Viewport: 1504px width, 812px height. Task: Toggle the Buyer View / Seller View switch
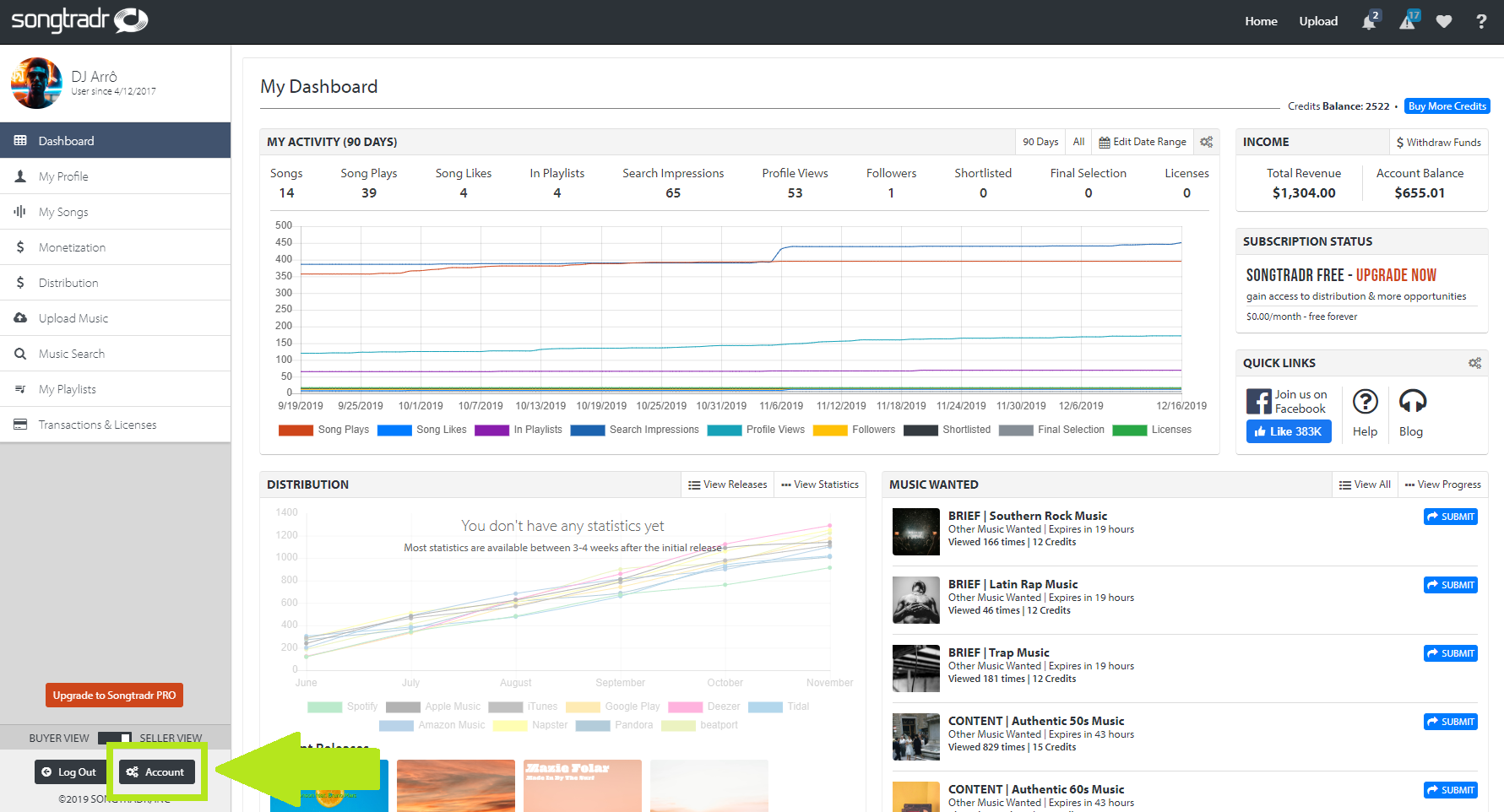click(115, 739)
